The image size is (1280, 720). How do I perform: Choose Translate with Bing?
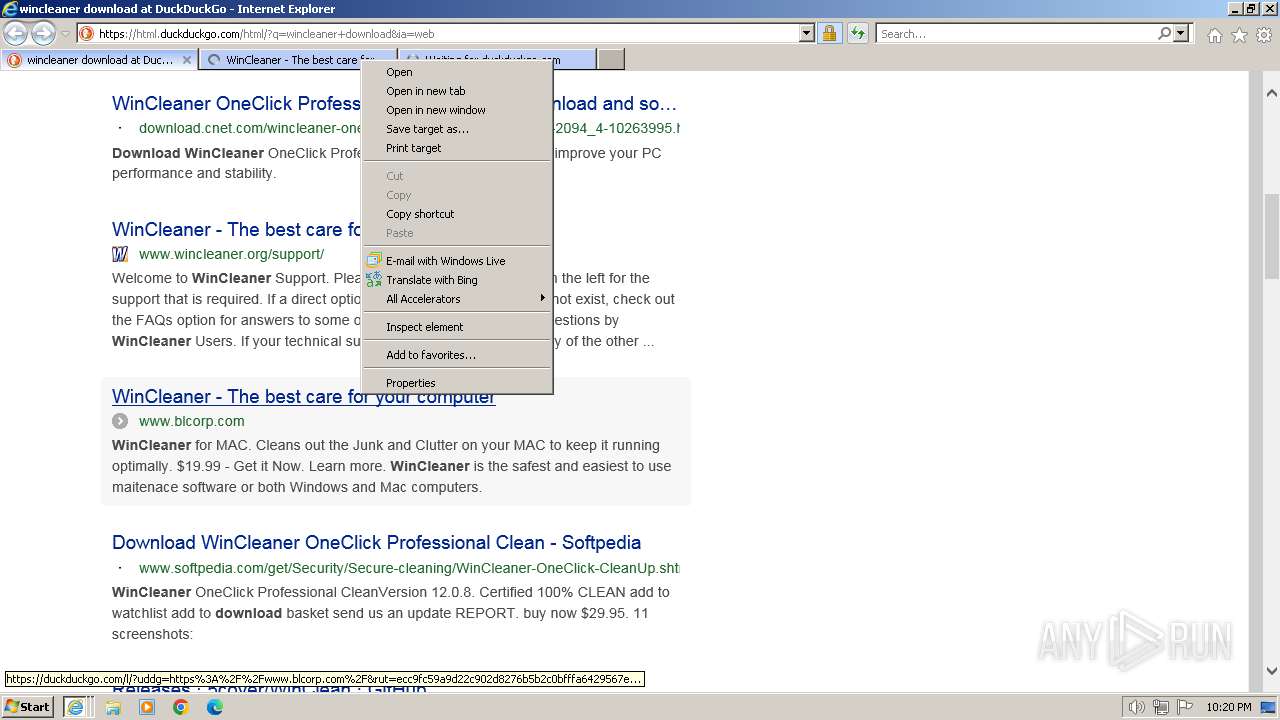458,280
